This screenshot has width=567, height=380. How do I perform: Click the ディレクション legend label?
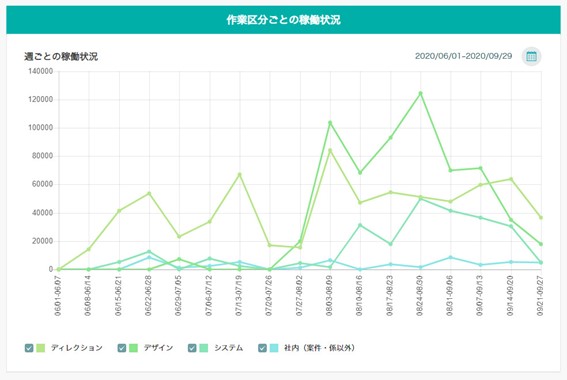pyautogui.click(x=77, y=348)
